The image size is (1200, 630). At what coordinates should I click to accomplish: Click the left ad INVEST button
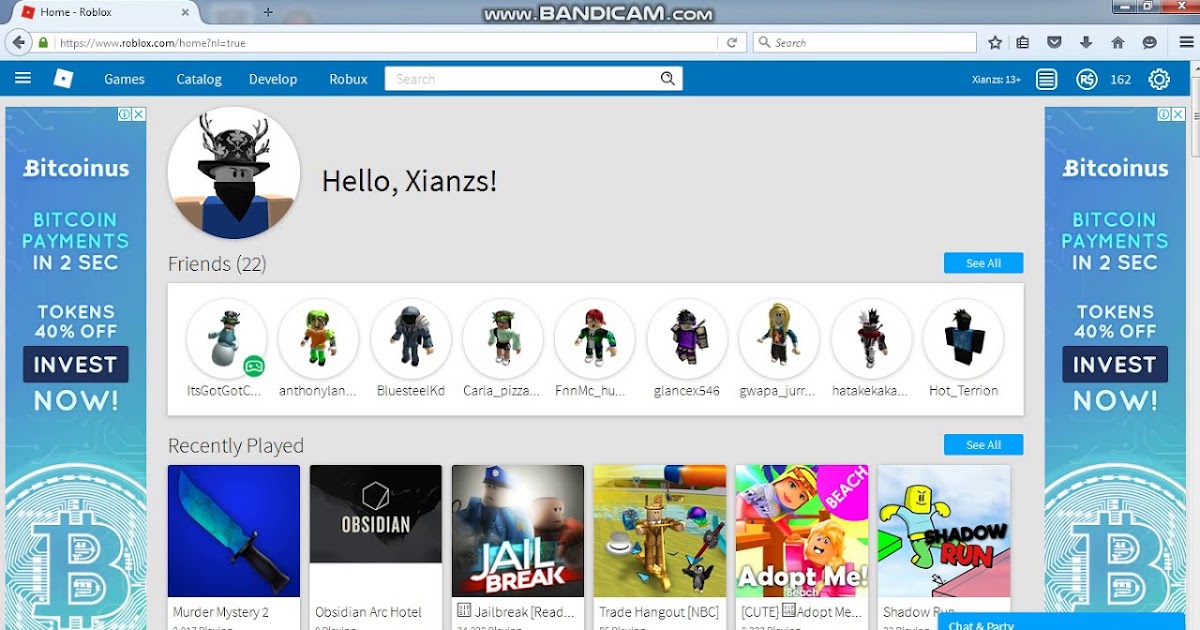tap(76, 364)
